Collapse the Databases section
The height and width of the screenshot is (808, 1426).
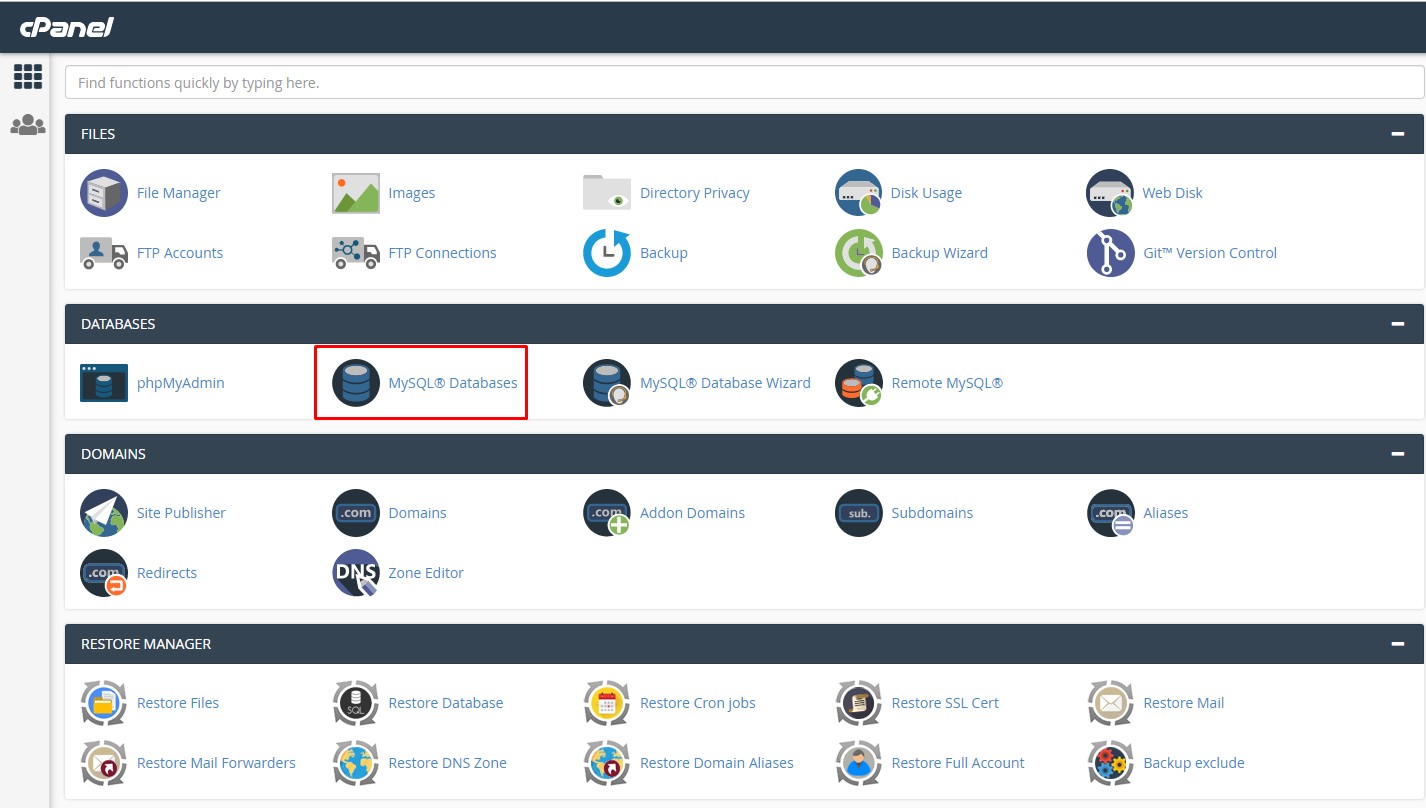click(1397, 324)
